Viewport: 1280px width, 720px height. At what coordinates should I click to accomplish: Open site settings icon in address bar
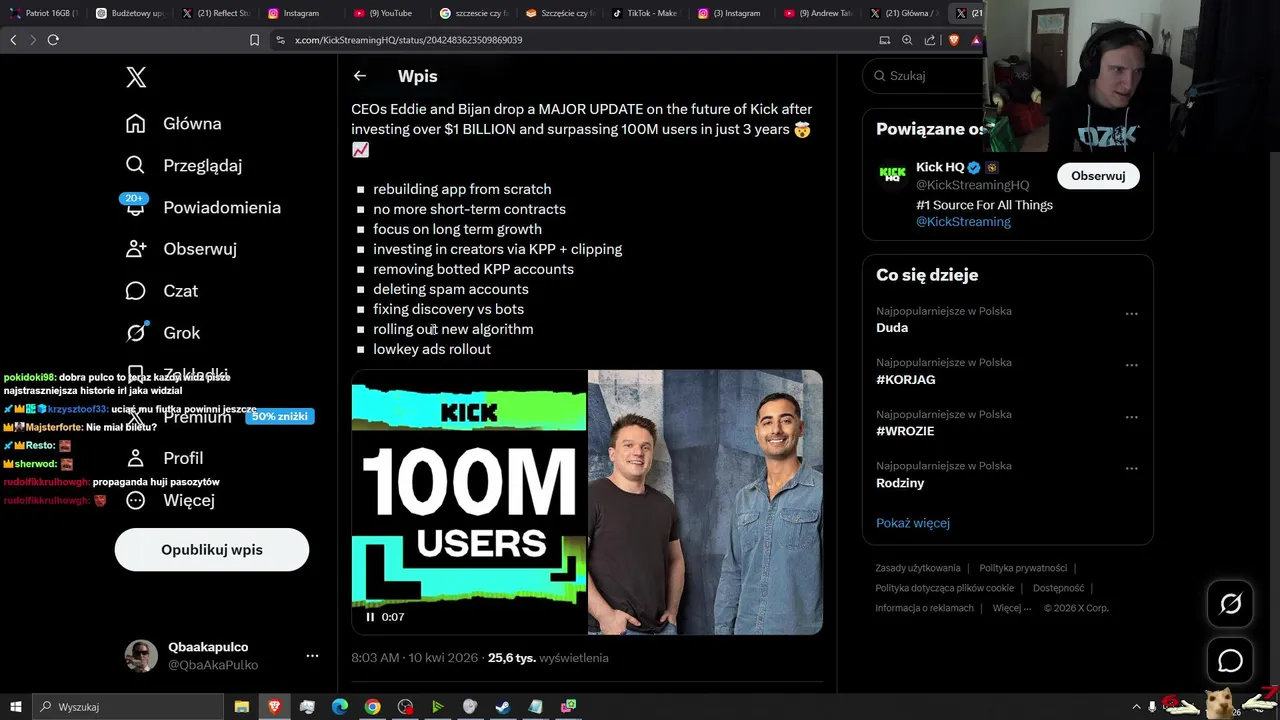click(281, 40)
